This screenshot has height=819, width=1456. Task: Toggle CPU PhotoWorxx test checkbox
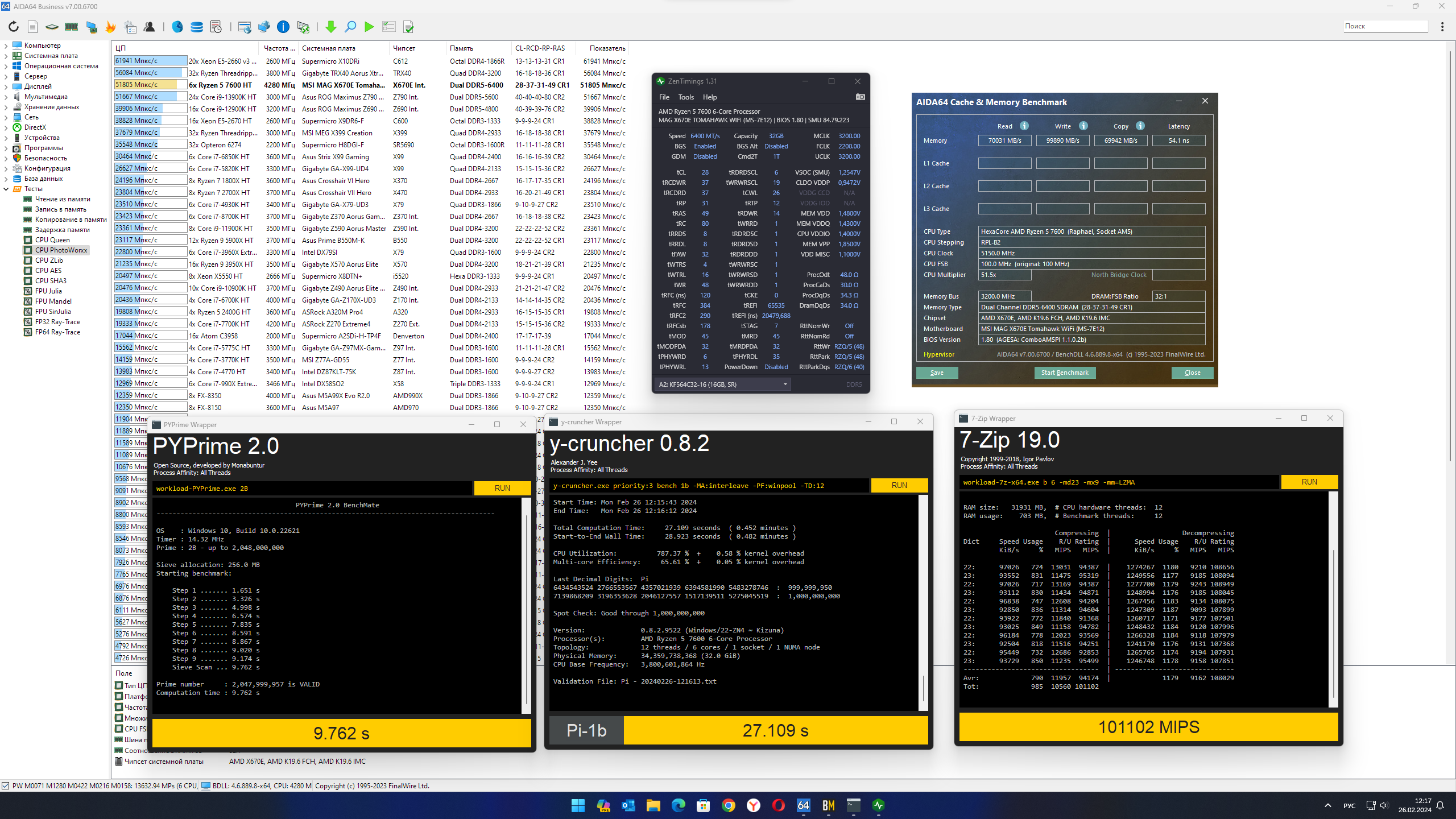point(28,250)
